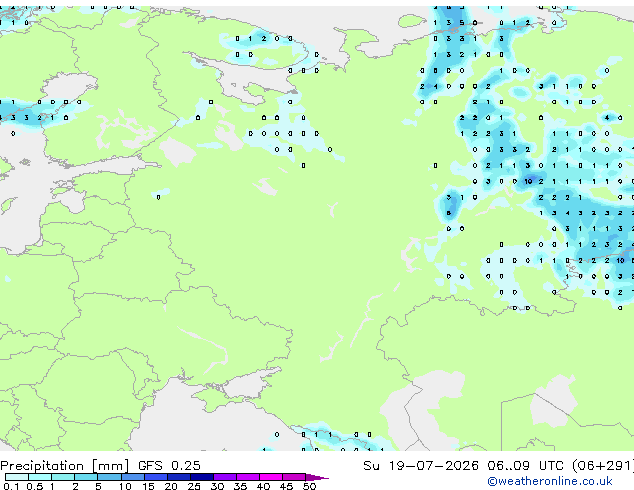This screenshot has height=490, width=634.
Task: Click the 50 value on the legend scale
Action: (309, 486)
